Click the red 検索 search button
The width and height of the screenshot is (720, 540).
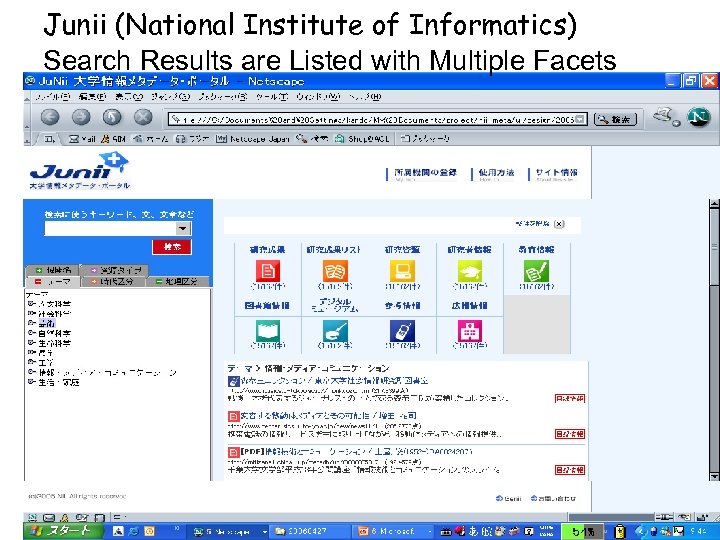[172, 247]
